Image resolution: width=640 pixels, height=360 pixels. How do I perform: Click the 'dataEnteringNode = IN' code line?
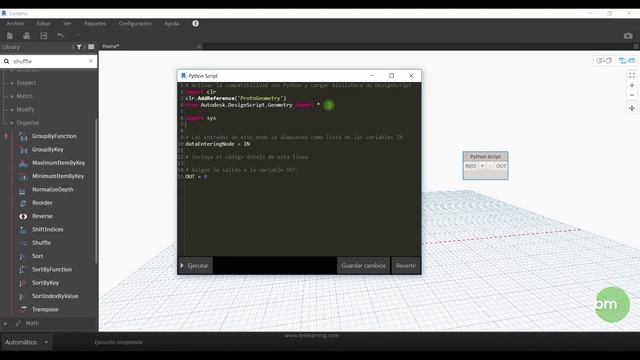pyautogui.click(x=218, y=144)
